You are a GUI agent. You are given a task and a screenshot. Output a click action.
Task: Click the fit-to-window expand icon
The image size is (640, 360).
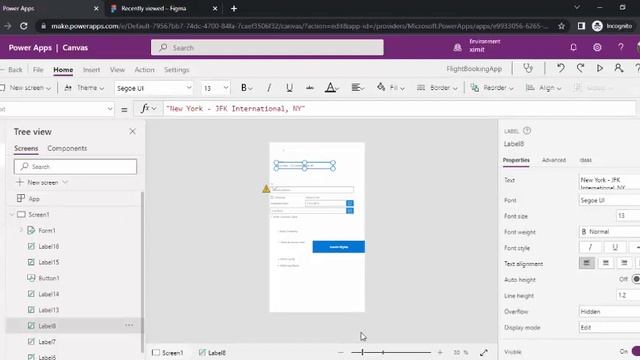pyautogui.click(x=484, y=352)
